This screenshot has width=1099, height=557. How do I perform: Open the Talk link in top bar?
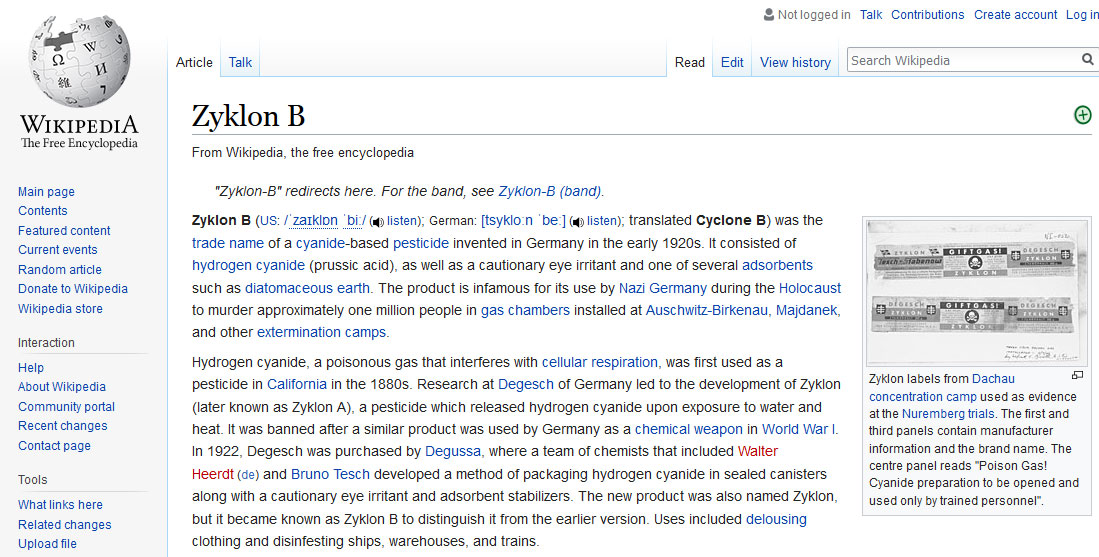pos(871,15)
